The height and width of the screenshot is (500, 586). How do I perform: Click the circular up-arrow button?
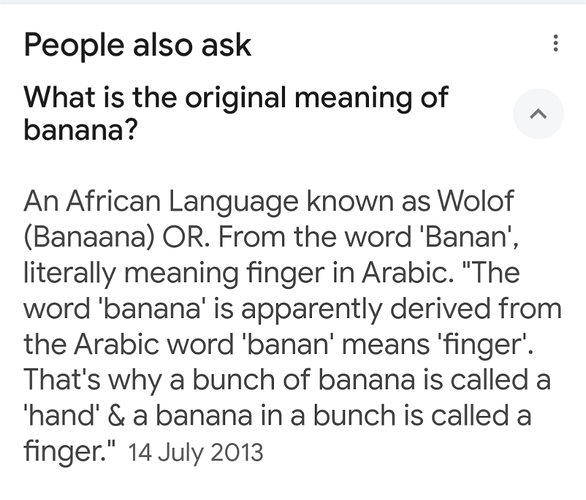tap(538, 114)
